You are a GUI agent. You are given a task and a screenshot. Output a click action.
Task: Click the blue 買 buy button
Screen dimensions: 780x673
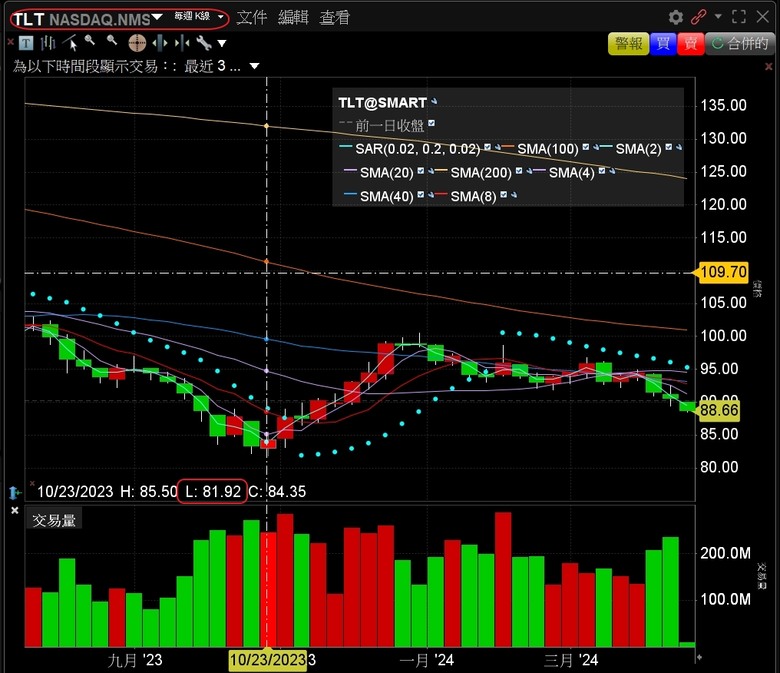pyautogui.click(x=663, y=44)
